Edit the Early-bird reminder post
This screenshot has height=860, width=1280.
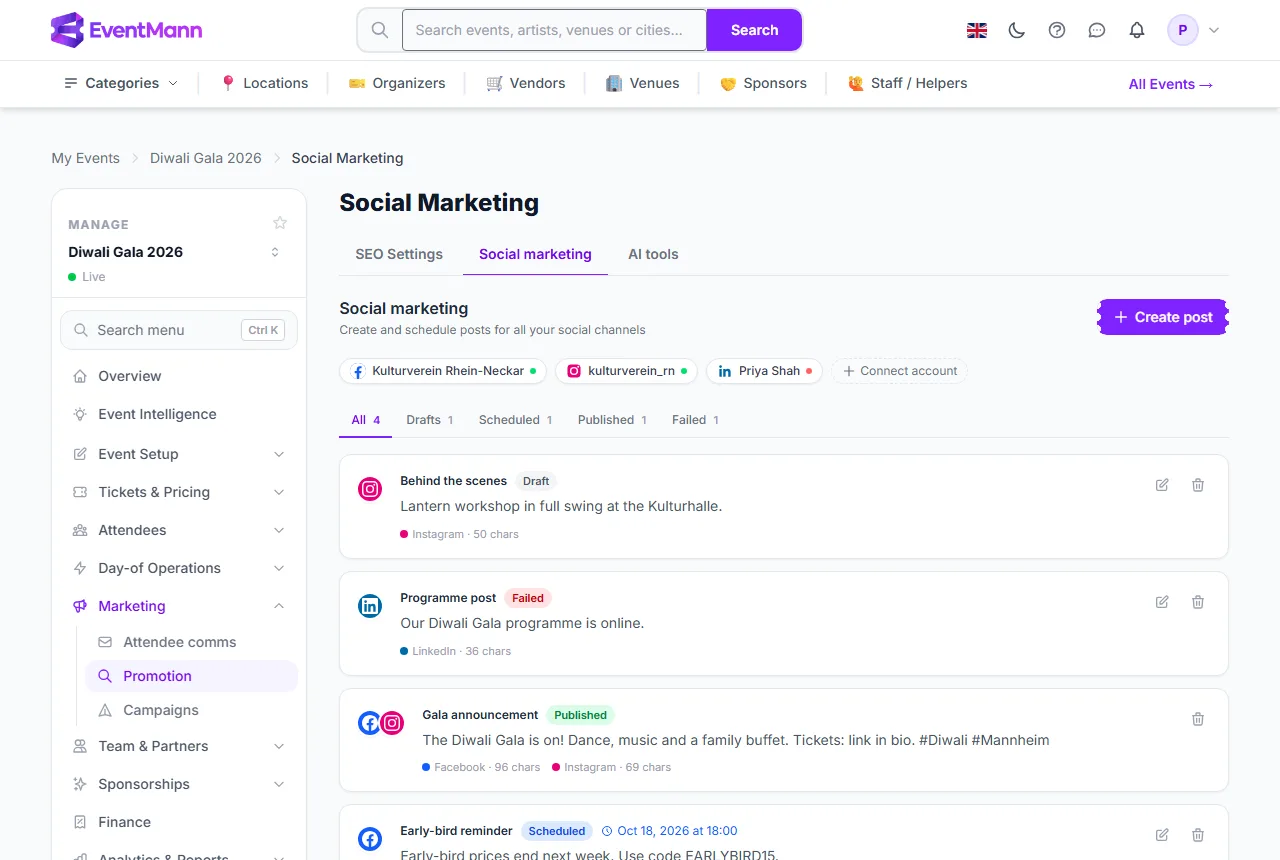pyautogui.click(x=1162, y=835)
